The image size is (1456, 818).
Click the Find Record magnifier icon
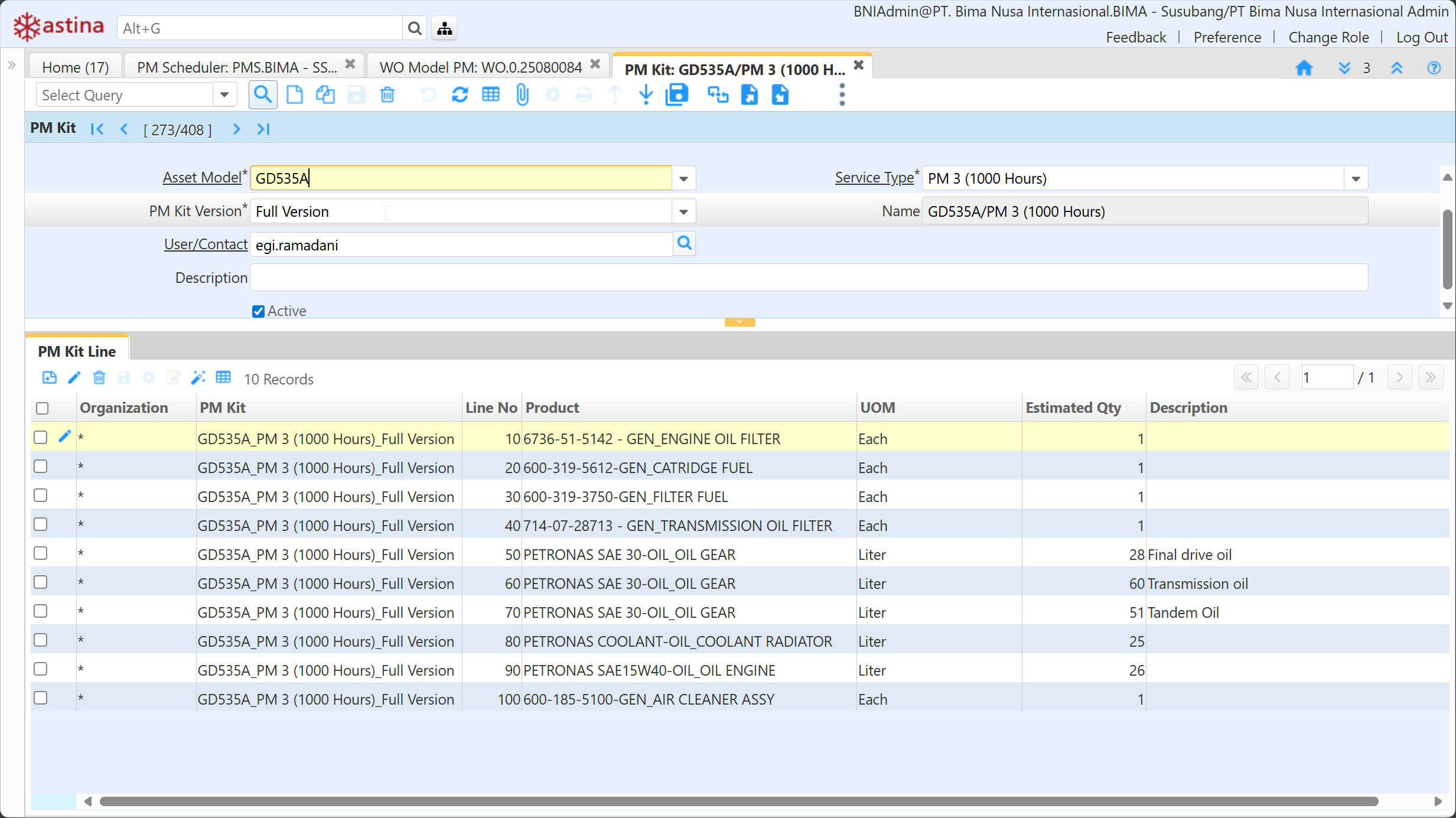click(x=263, y=95)
